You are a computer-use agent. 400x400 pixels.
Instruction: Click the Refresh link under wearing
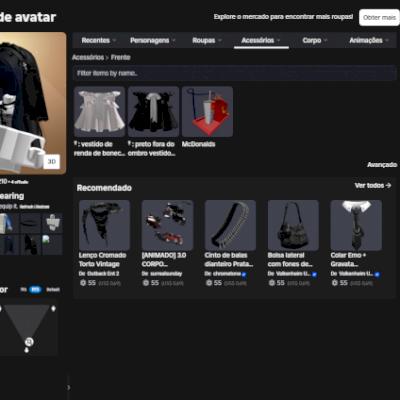coord(26,207)
